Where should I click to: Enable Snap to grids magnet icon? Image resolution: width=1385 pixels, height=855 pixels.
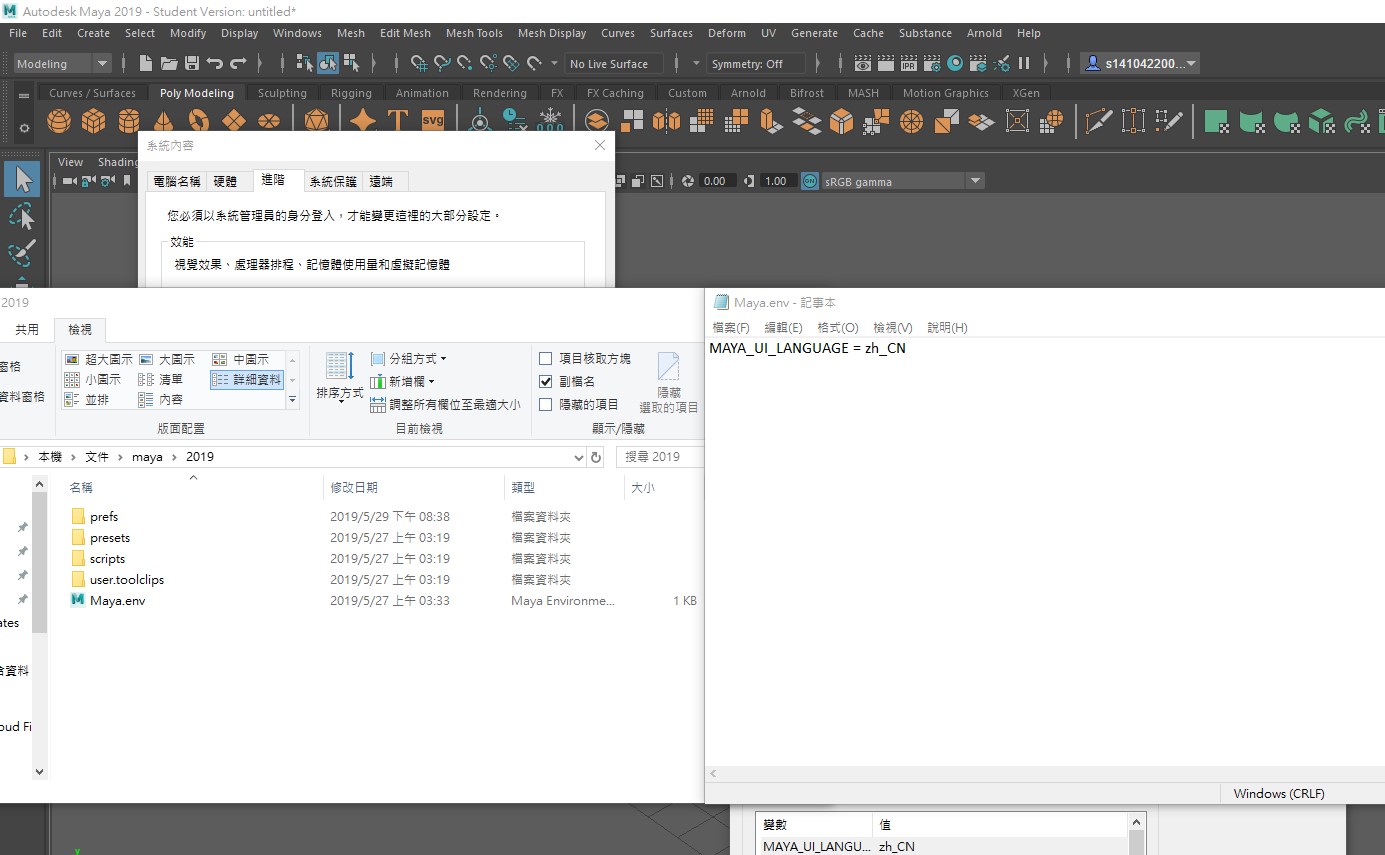(419, 63)
